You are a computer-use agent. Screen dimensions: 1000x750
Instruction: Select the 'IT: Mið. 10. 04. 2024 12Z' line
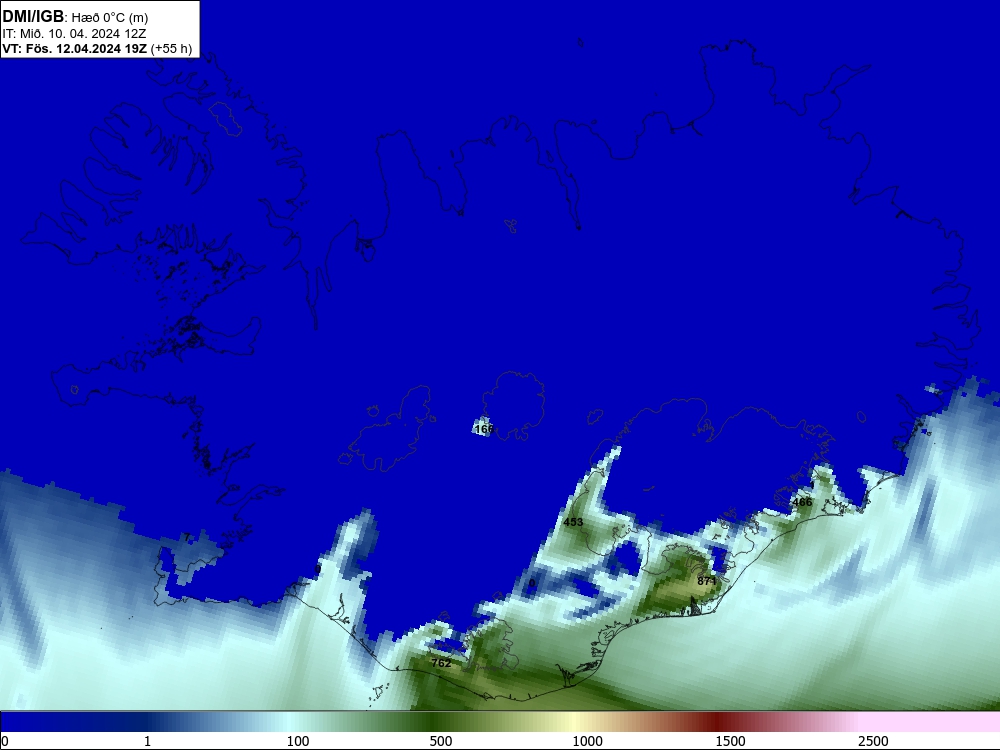point(75,33)
